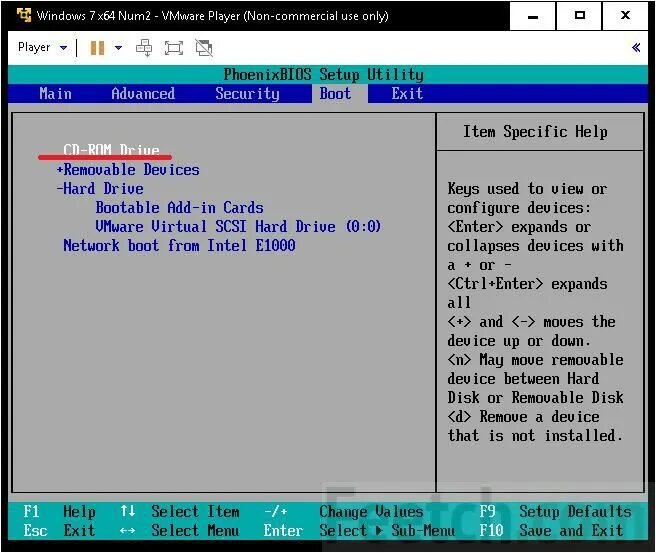Select Network boot from Intel E1000
The width and height of the screenshot is (656, 553).
click(x=179, y=245)
